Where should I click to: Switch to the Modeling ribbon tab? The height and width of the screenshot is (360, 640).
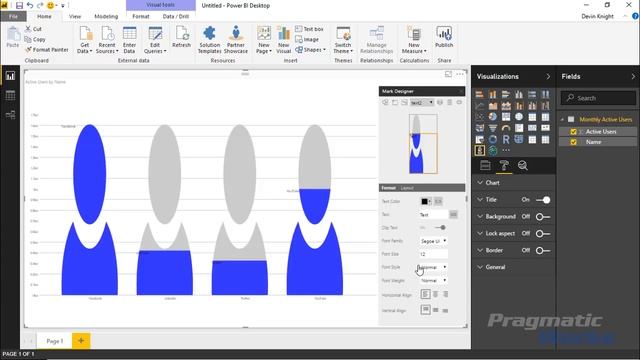tap(106, 16)
